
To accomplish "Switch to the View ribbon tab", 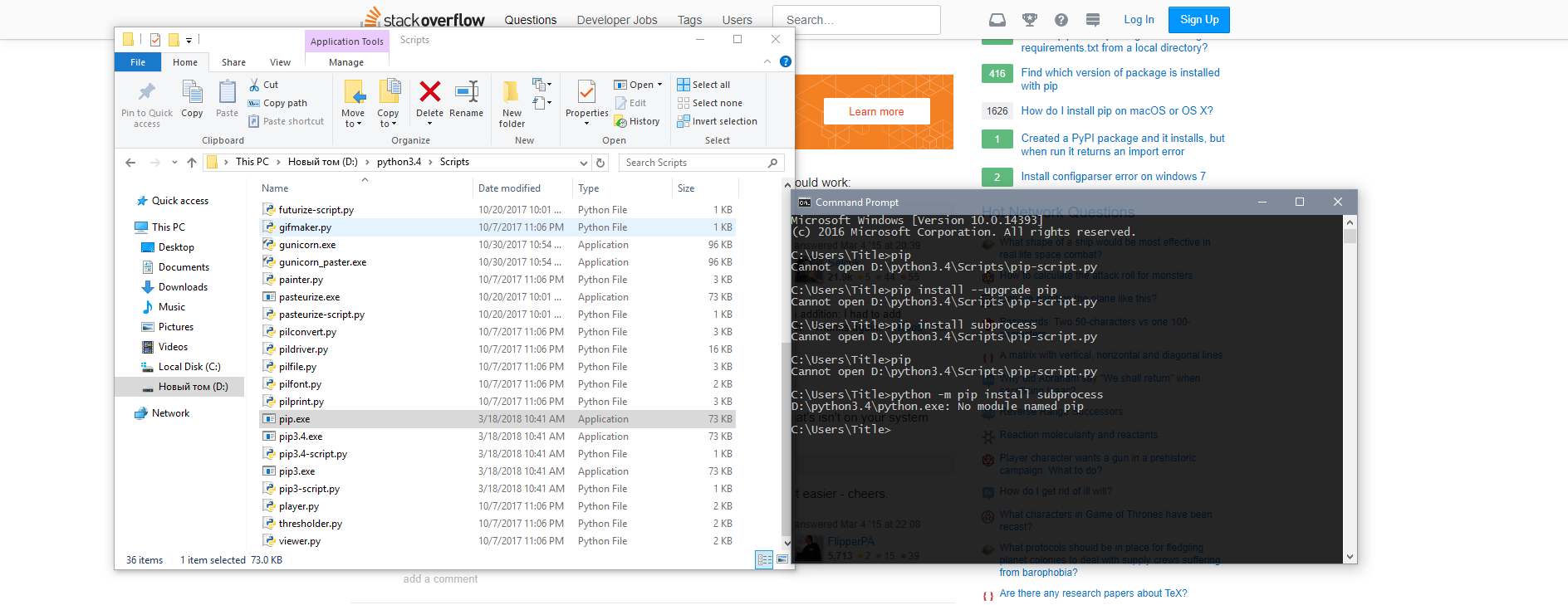I will (x=280, y=62).
